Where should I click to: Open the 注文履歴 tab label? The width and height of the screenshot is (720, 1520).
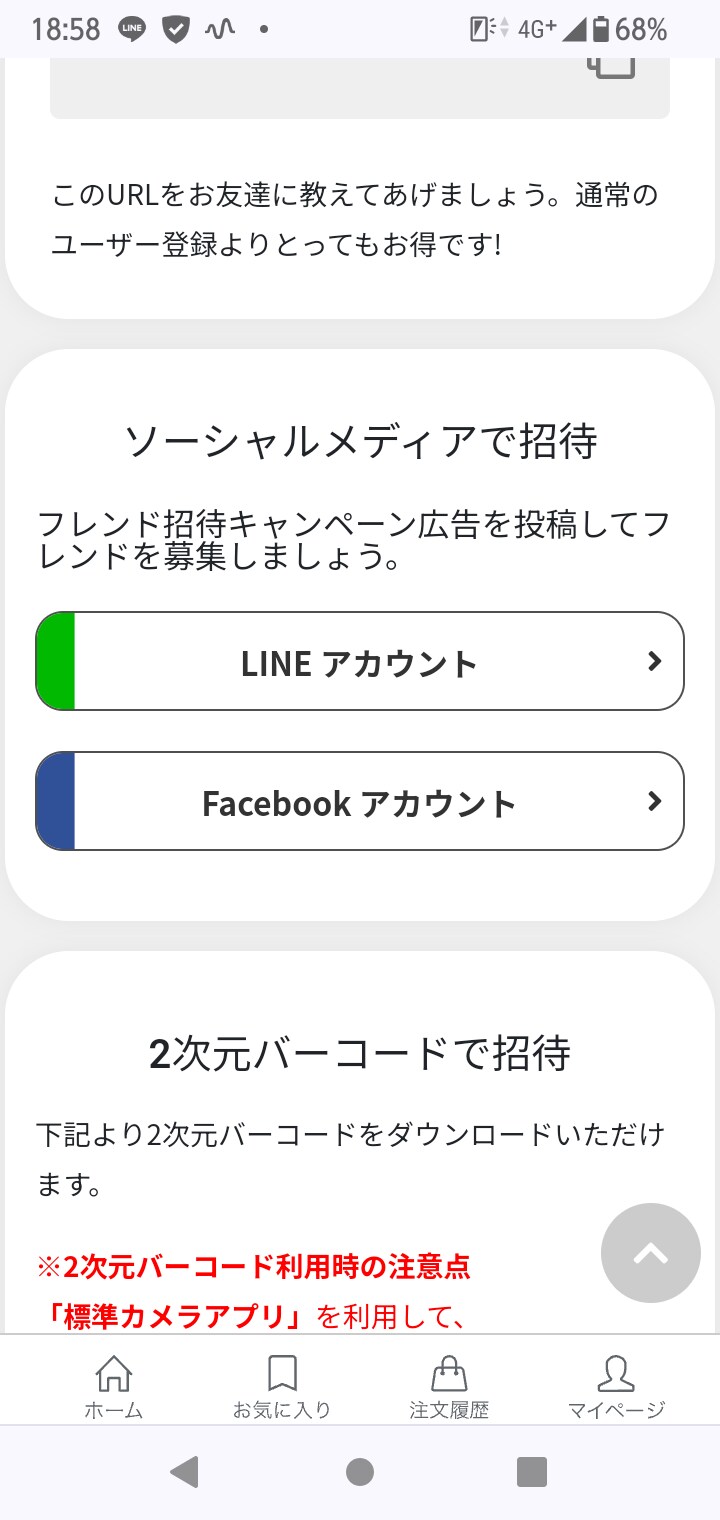click(449, 1410)
